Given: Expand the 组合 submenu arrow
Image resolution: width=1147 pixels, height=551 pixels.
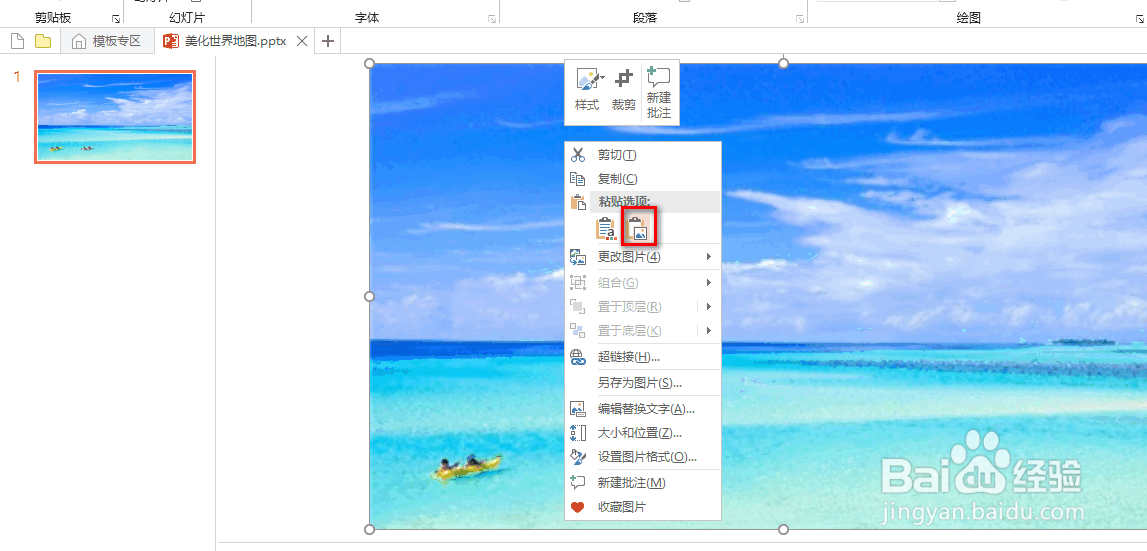Looking at the screenshot, I should (708, 282).
